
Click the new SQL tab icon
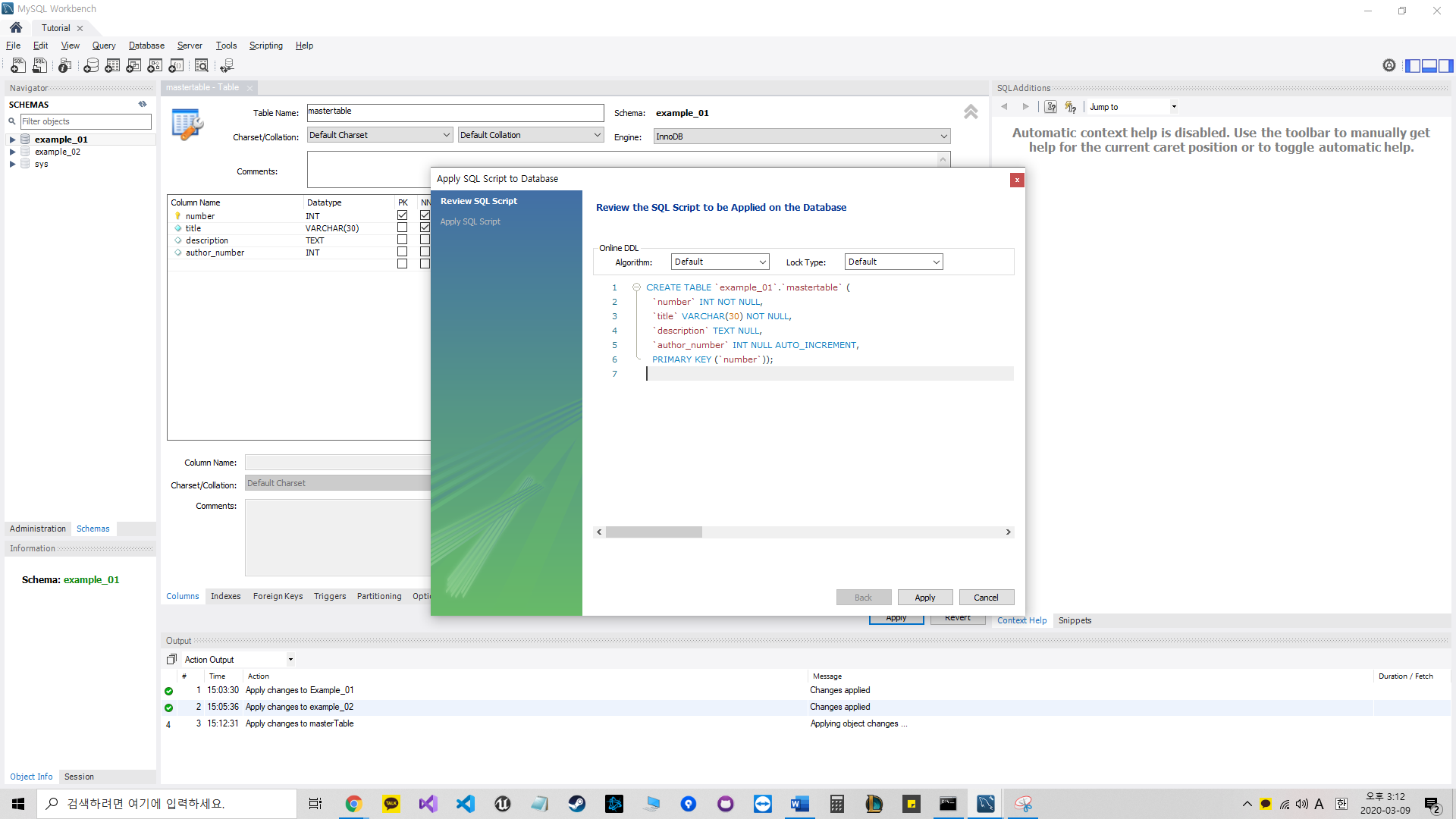point(18,66)
